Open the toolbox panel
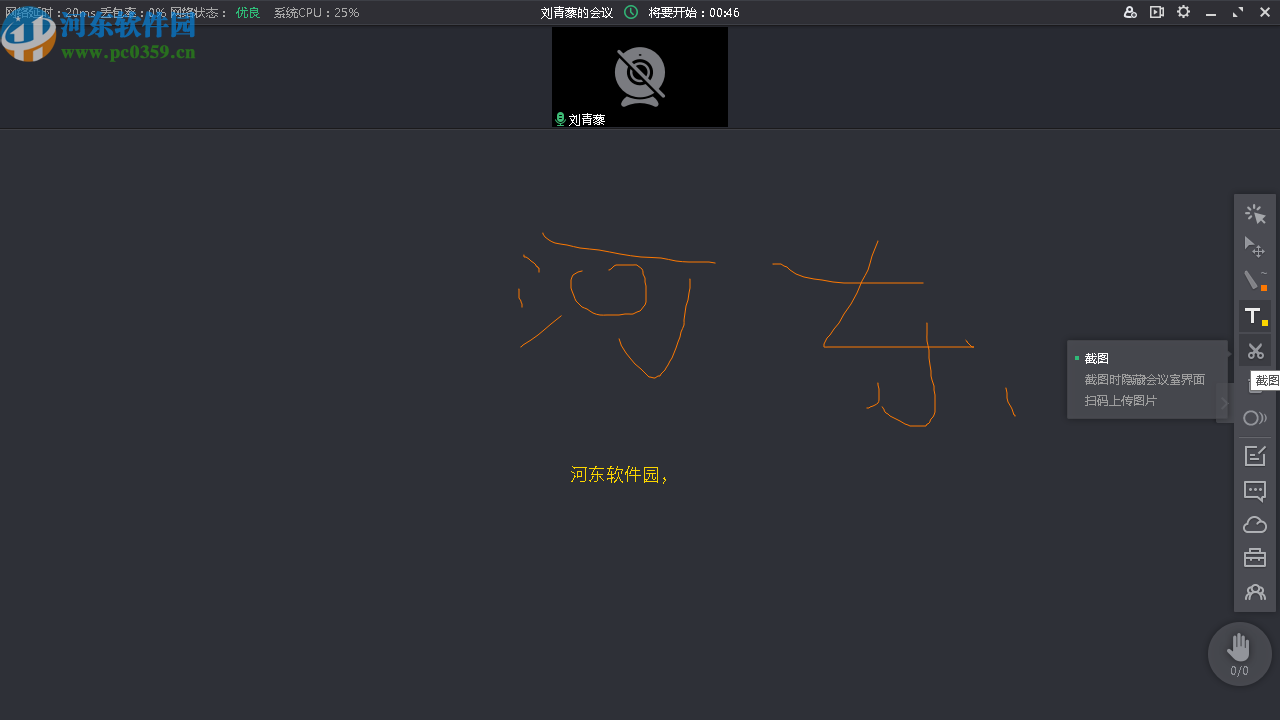 1255,557
